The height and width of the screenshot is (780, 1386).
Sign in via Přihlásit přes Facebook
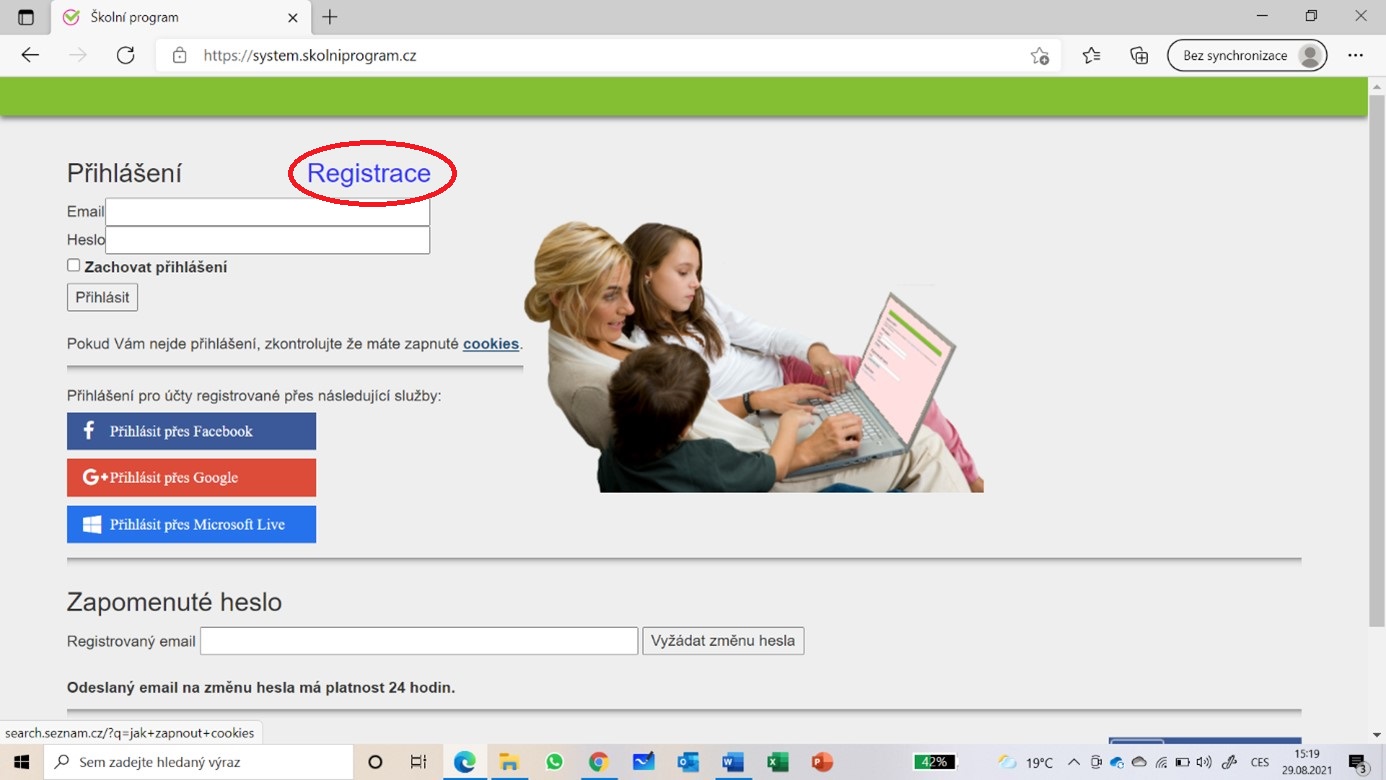point(191,431)
